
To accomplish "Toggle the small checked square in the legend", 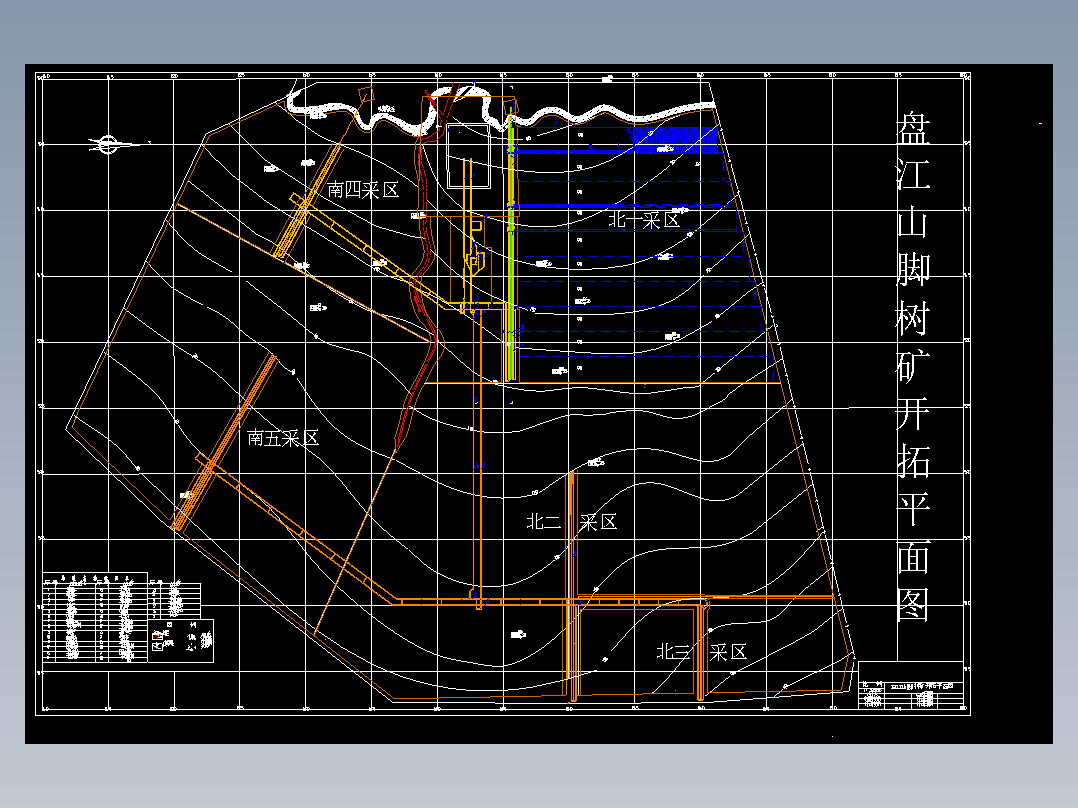I will click(169, 625).
